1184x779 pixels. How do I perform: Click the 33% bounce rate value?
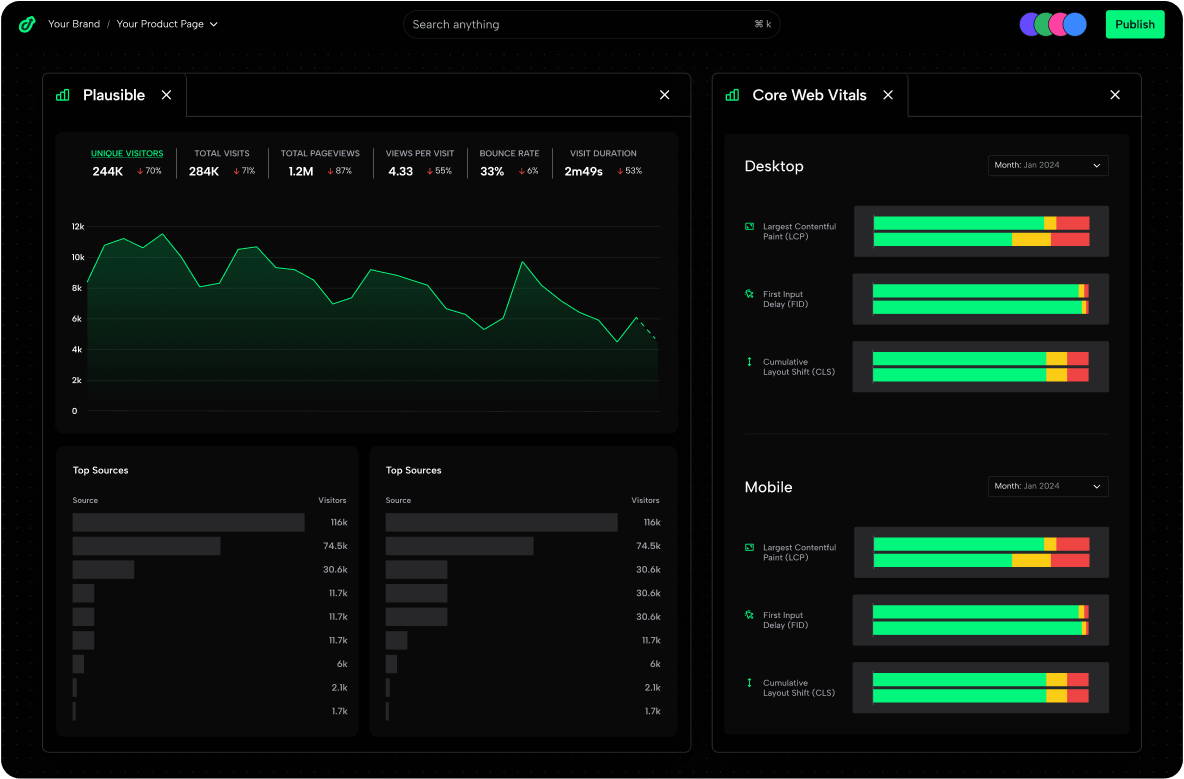tap(492, 171)
